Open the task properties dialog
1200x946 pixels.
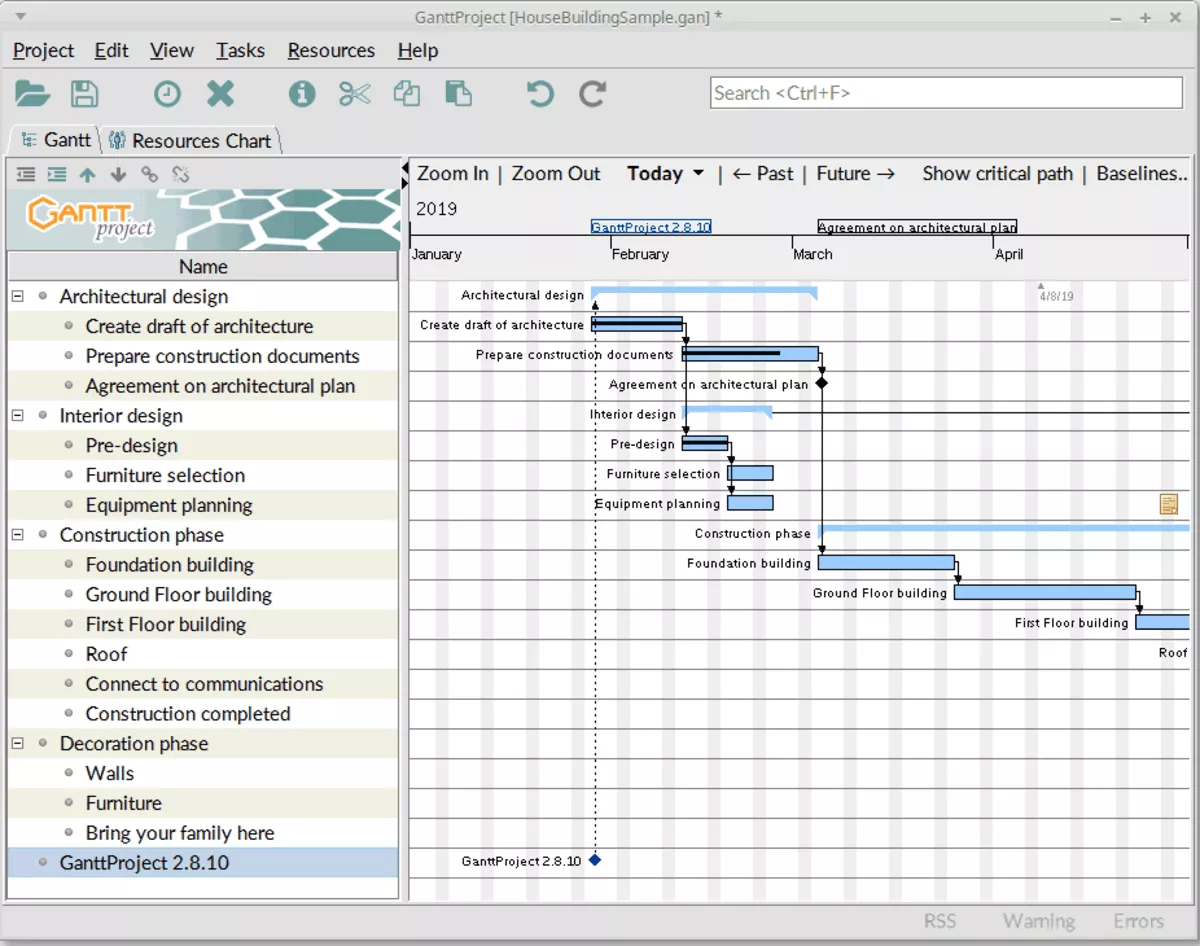point(302,93)
